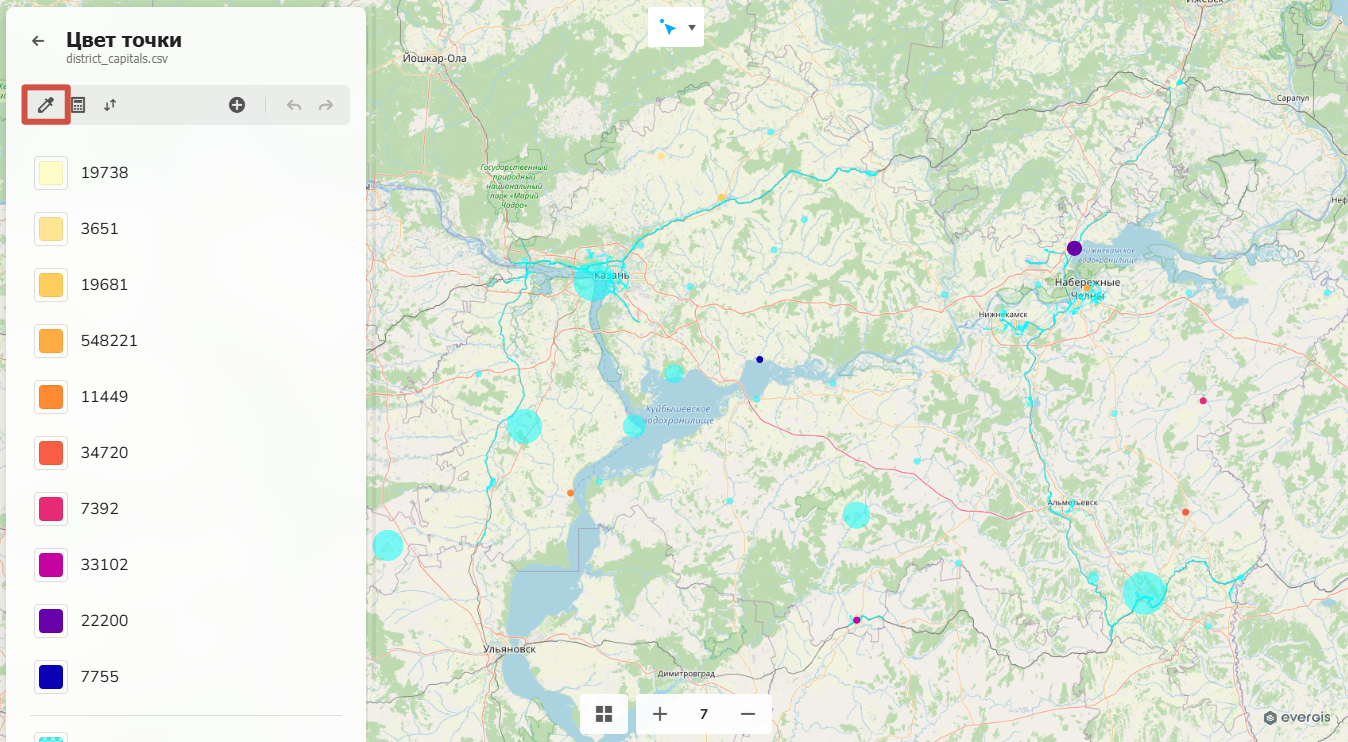Click the dark blue map point
This screenshot has width=1348, height=742.
click(760, 359)
